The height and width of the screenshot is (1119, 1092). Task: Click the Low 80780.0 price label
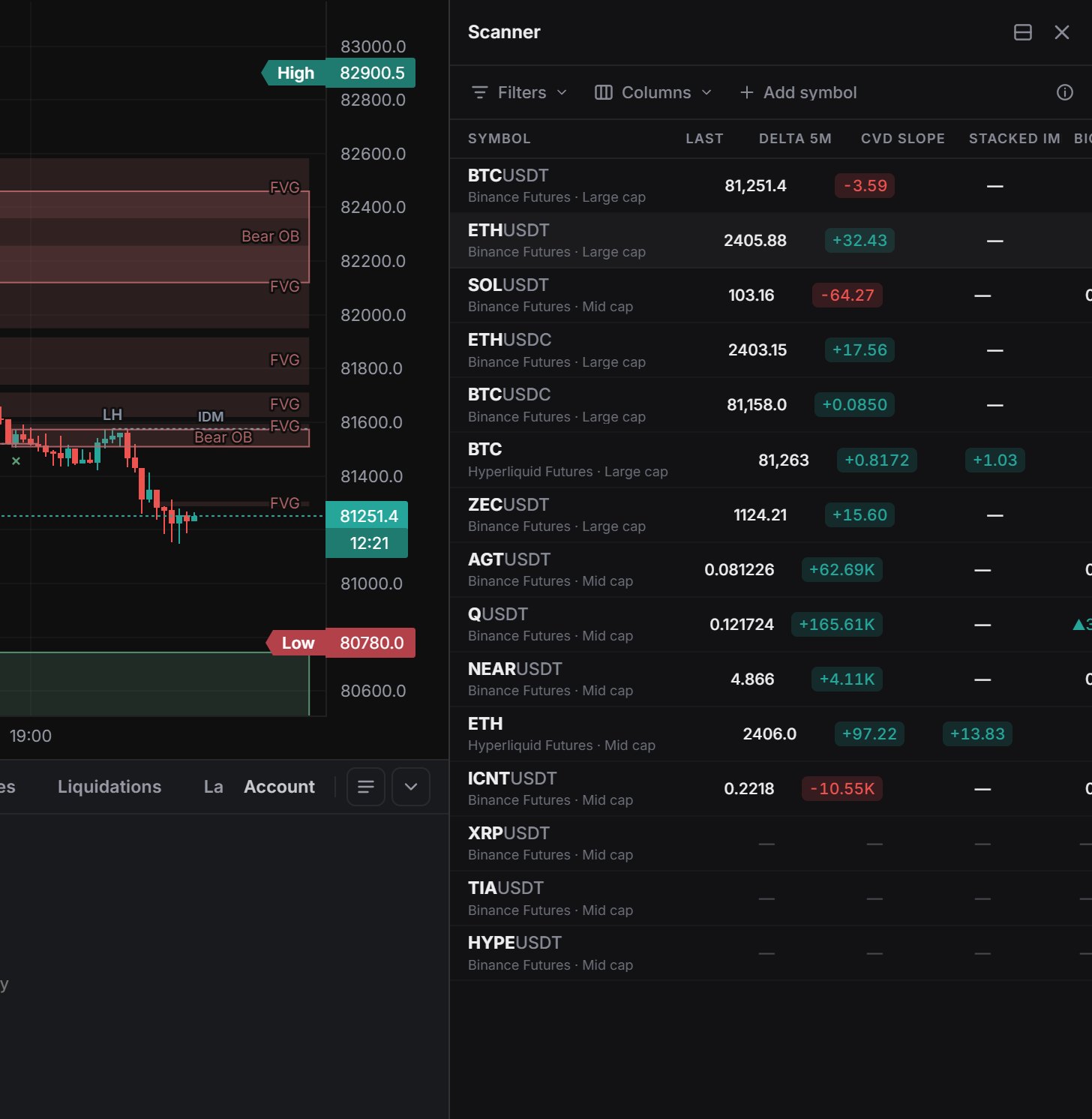pos(341,643)
